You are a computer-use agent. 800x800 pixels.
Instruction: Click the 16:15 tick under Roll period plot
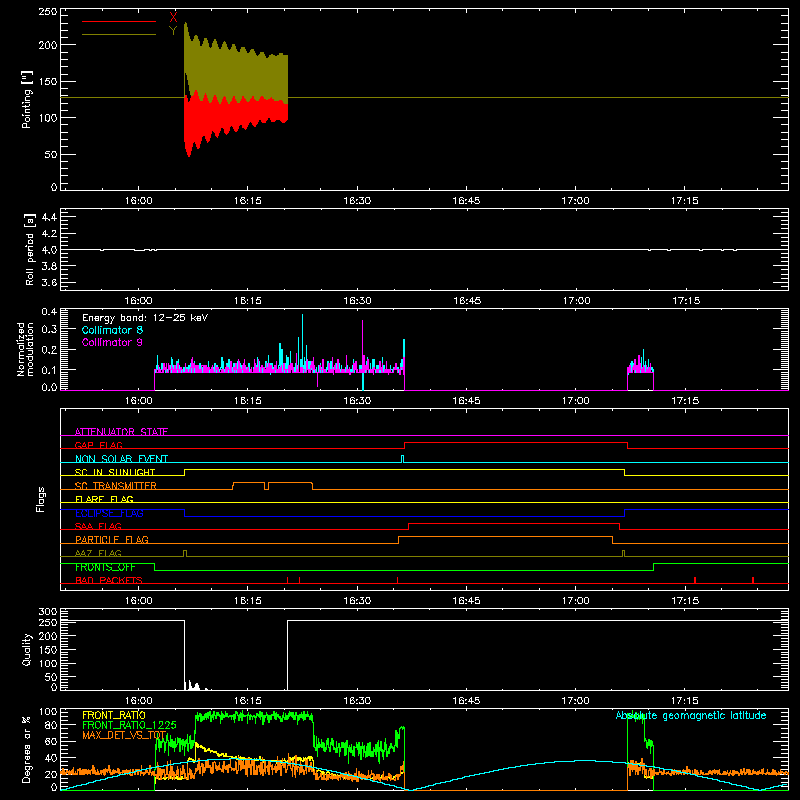[248, 301]
